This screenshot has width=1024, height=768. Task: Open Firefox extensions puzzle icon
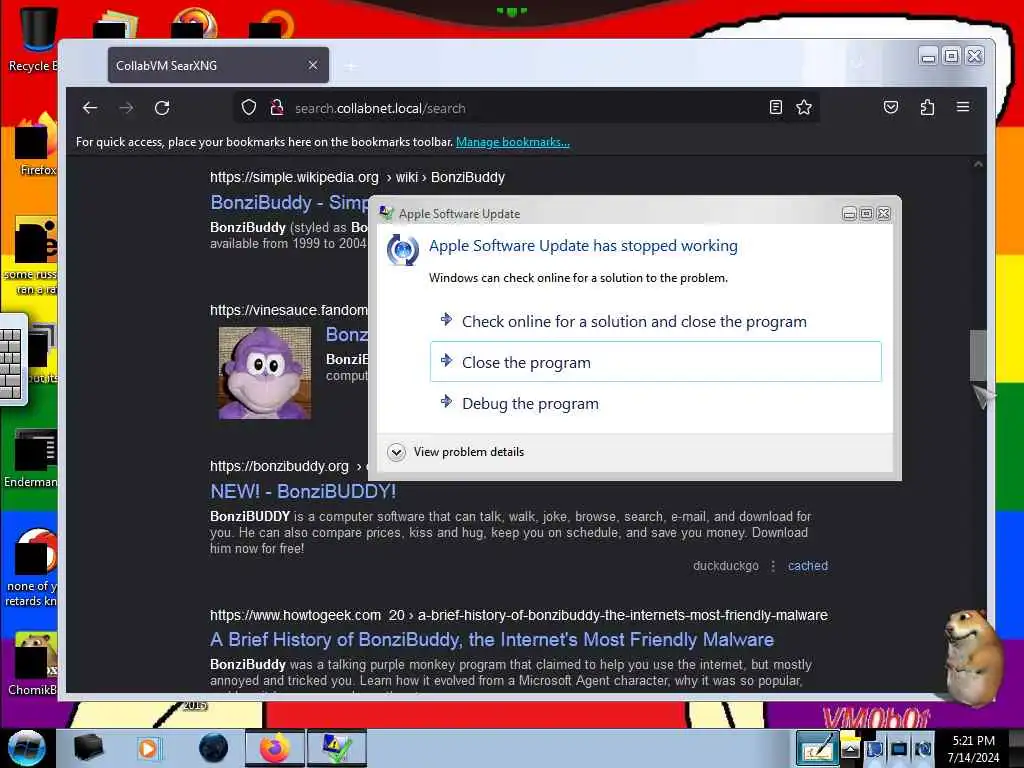pyautogui.click(x=927, y=107)
